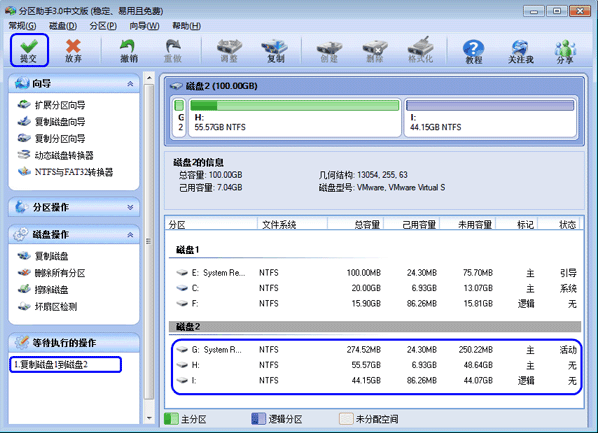Launch the 复制分区向导 wizard
598x435 pixels.
pos(51,138)
